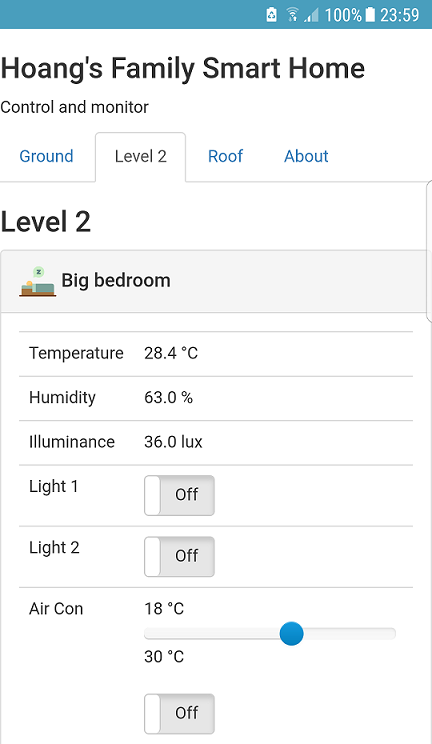Open the About tab

306,156
